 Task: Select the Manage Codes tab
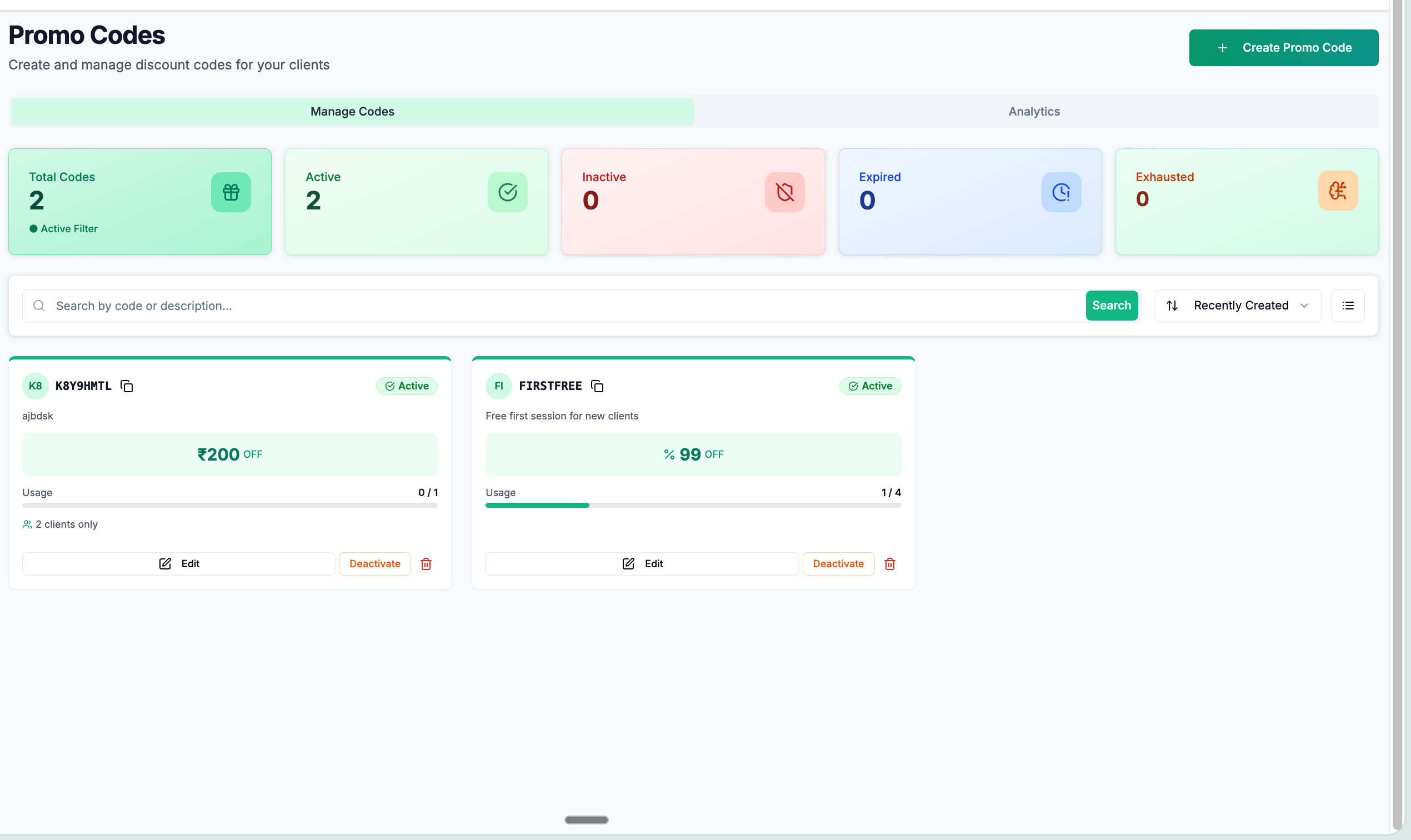coord(352,112)
